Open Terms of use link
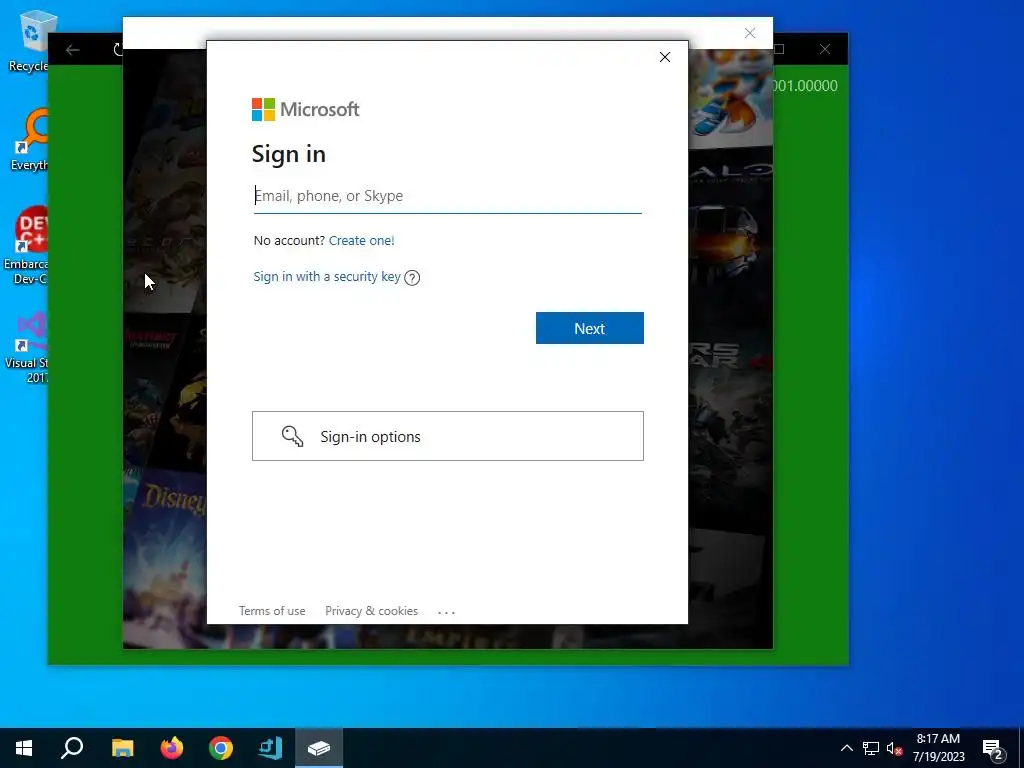This screenshot has width=1024, height=768. click(x=272, y=611)
